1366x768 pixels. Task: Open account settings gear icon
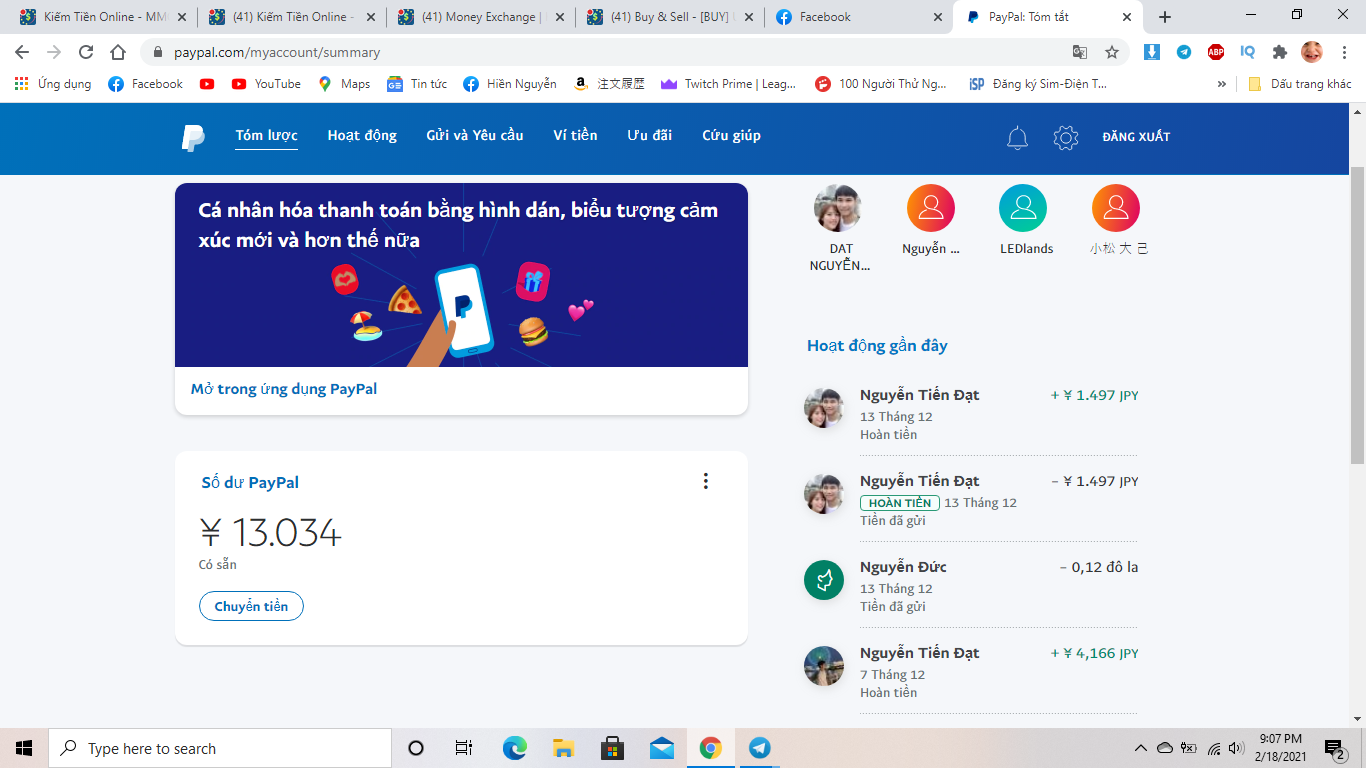point(1066,138)
